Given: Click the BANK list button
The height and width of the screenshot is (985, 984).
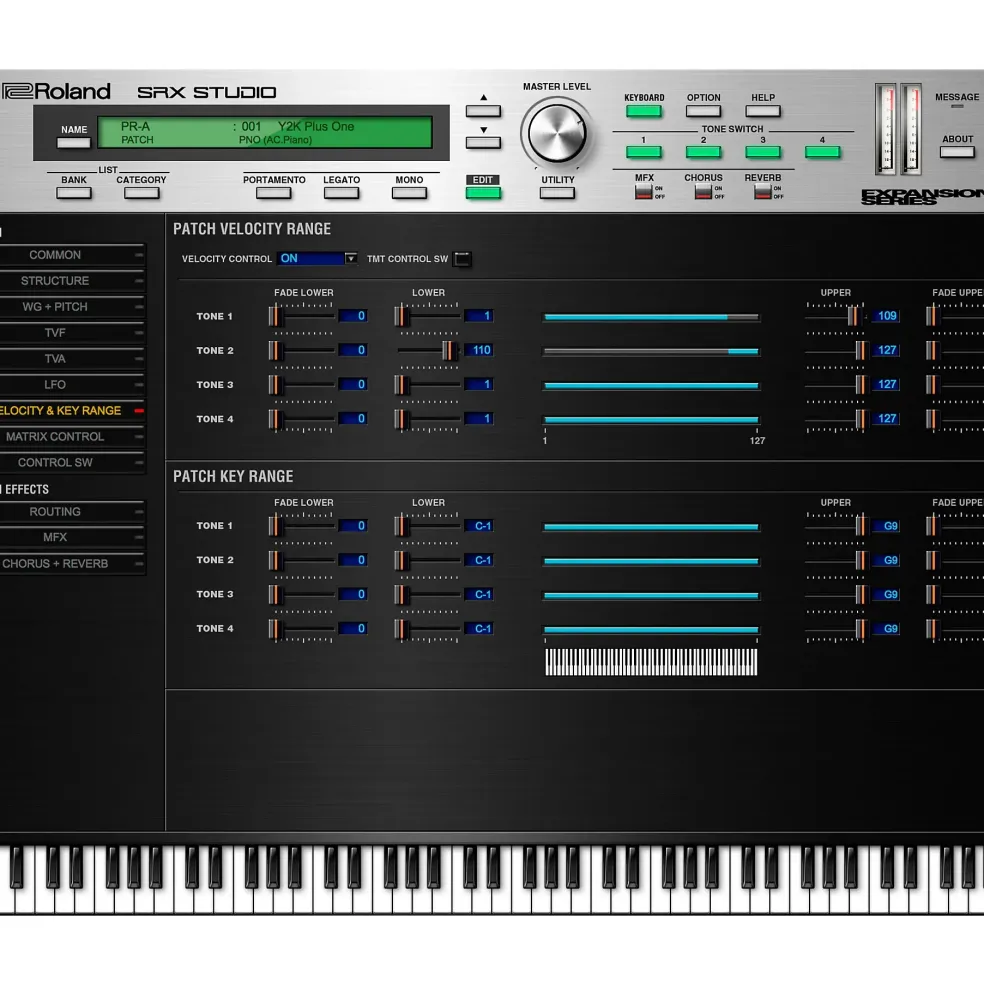Looking at the screenshot, I should [x=74, y=193].
